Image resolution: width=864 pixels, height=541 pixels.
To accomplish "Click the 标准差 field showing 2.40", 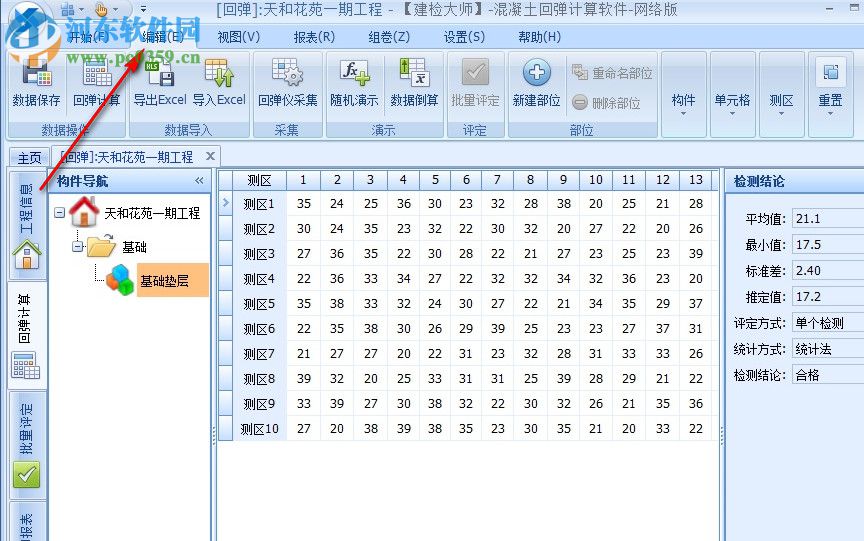I will click(828, 270).
